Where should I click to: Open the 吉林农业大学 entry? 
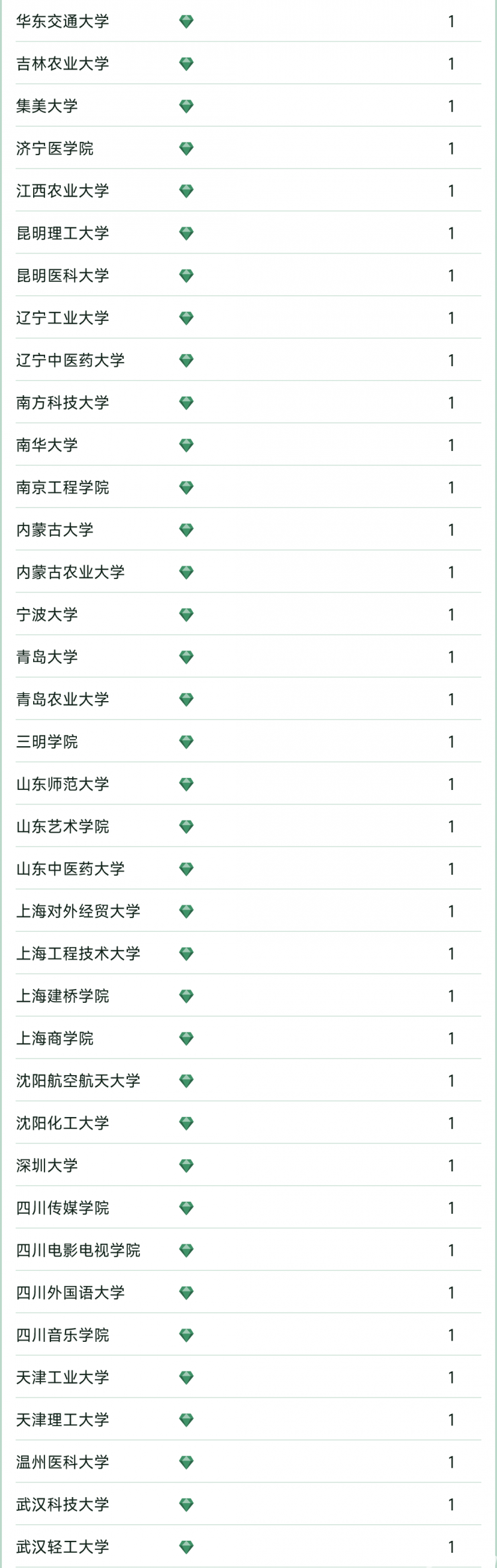[x=62, y=64]
